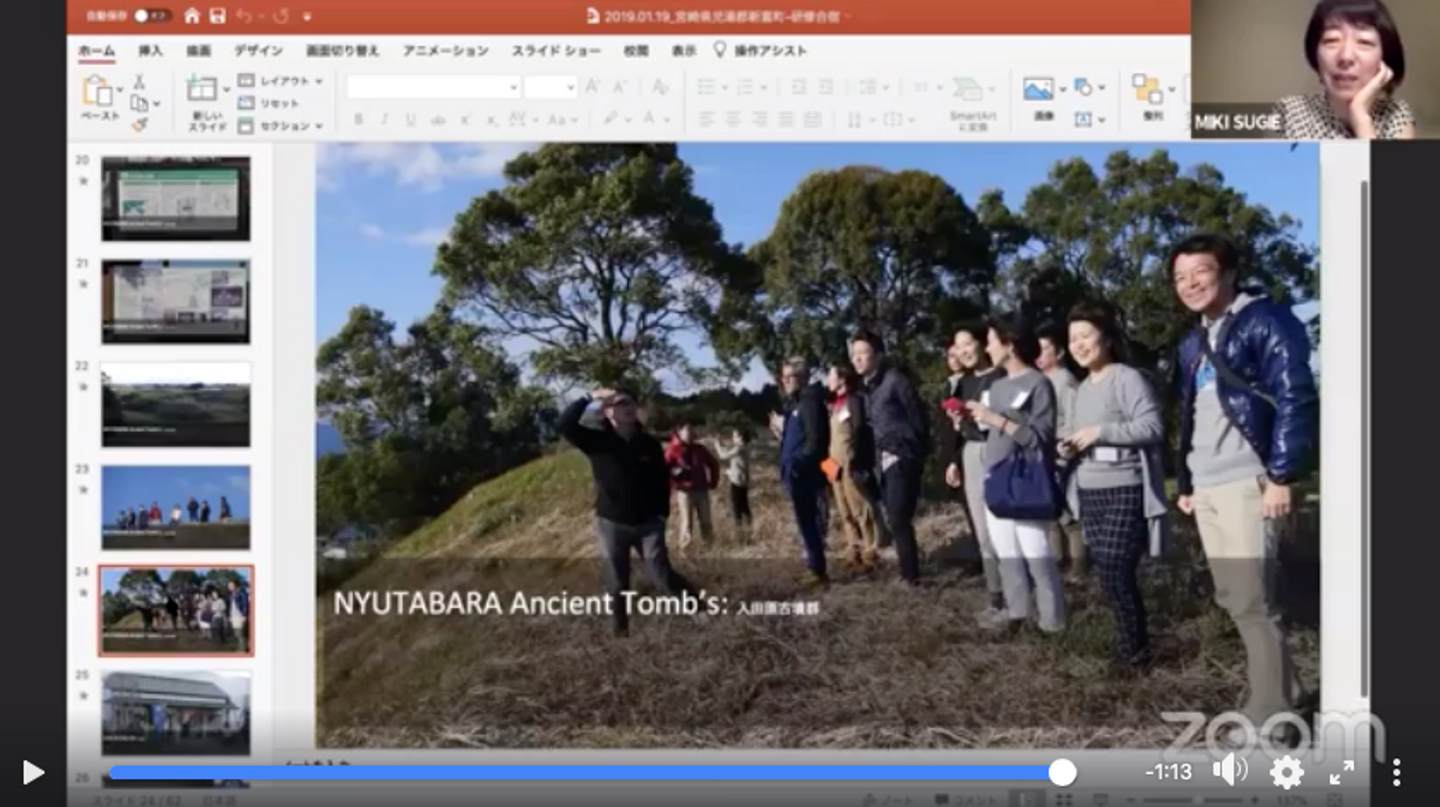Click the clear formatting icon
Image resolution: width=1440 pixels, height=807 pixels.
[x=659, y=87]
